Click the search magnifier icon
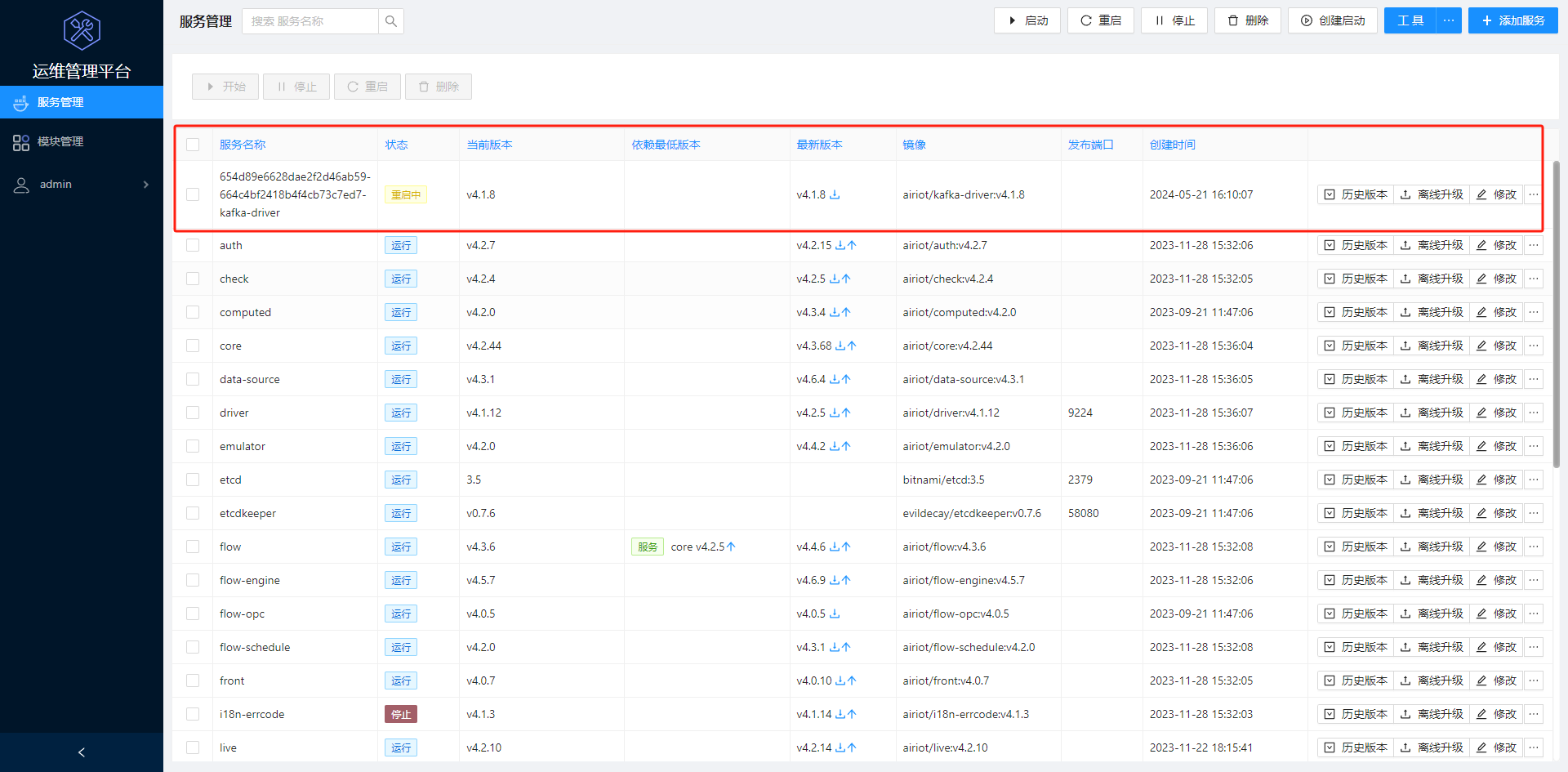 391,21
